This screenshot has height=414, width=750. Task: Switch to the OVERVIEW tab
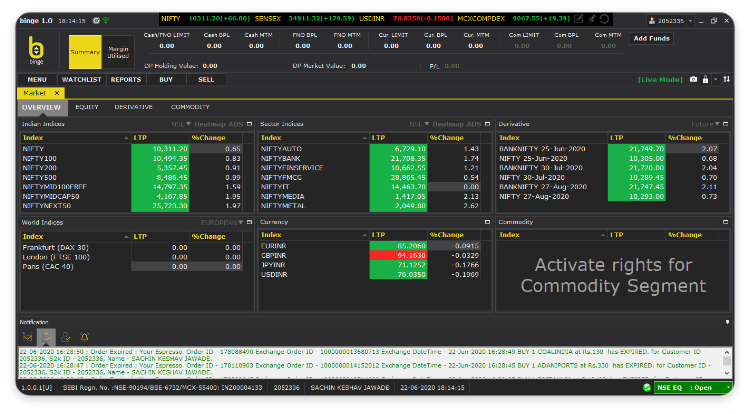[41, 108]
